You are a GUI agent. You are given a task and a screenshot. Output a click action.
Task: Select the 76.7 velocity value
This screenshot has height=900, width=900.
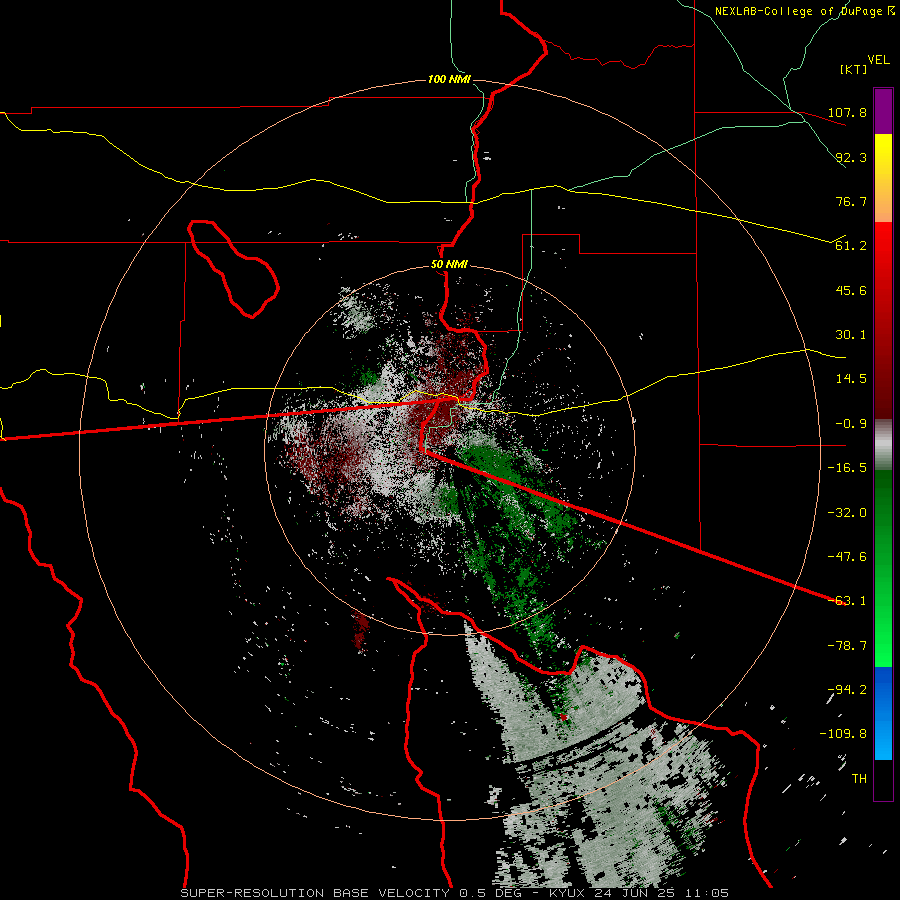(x=851, y=201)
